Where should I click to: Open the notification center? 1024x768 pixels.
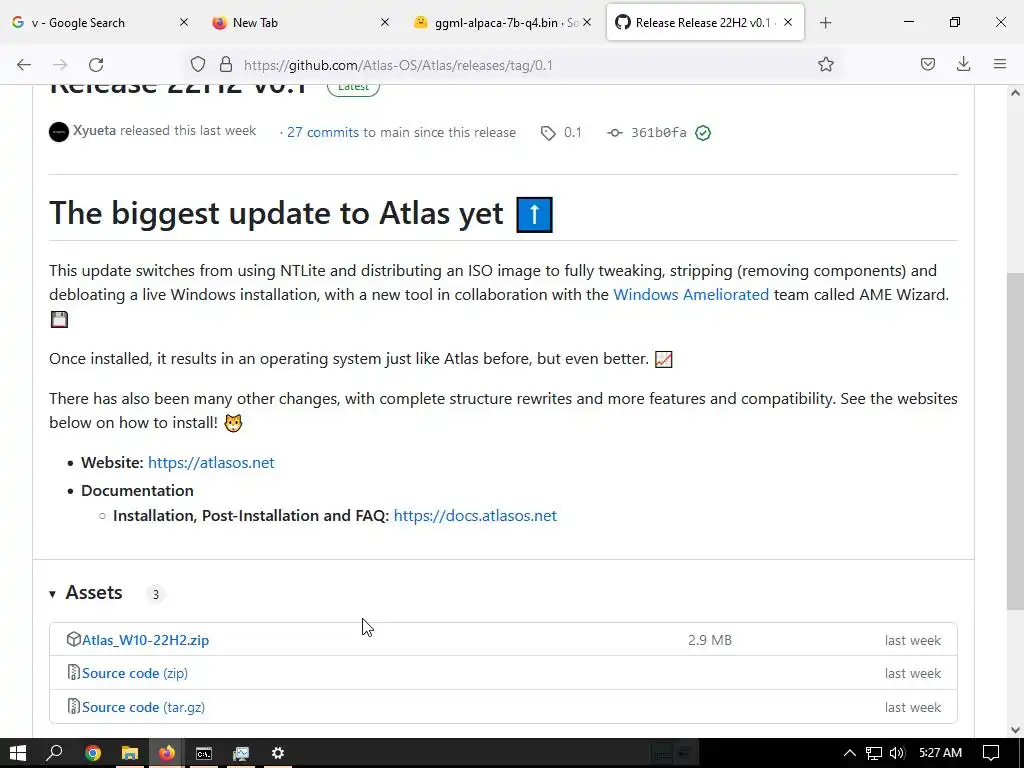[x=991, y=753]
